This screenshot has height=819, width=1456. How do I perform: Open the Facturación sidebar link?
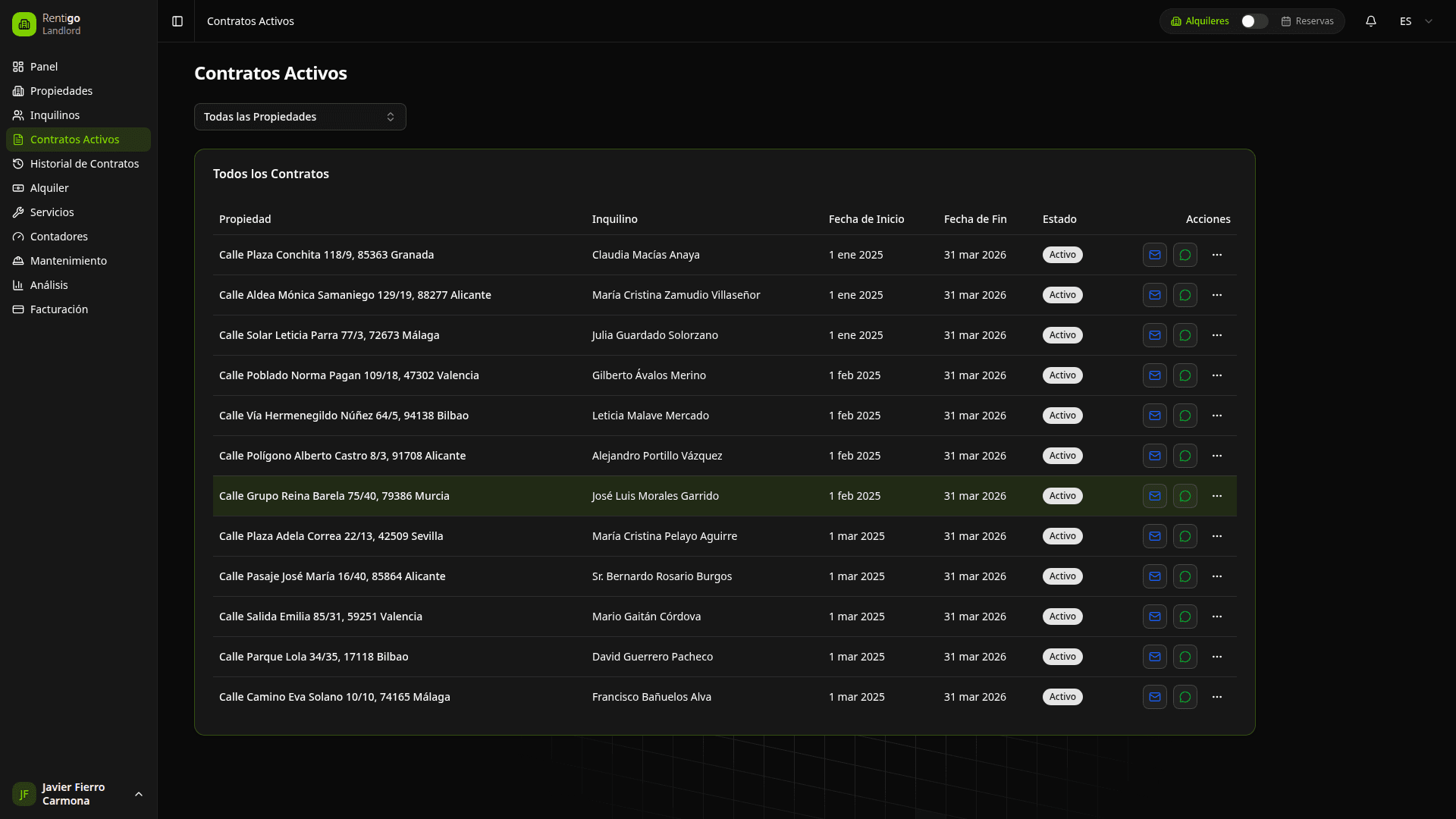pyautogui.click(x=59, y=309)
